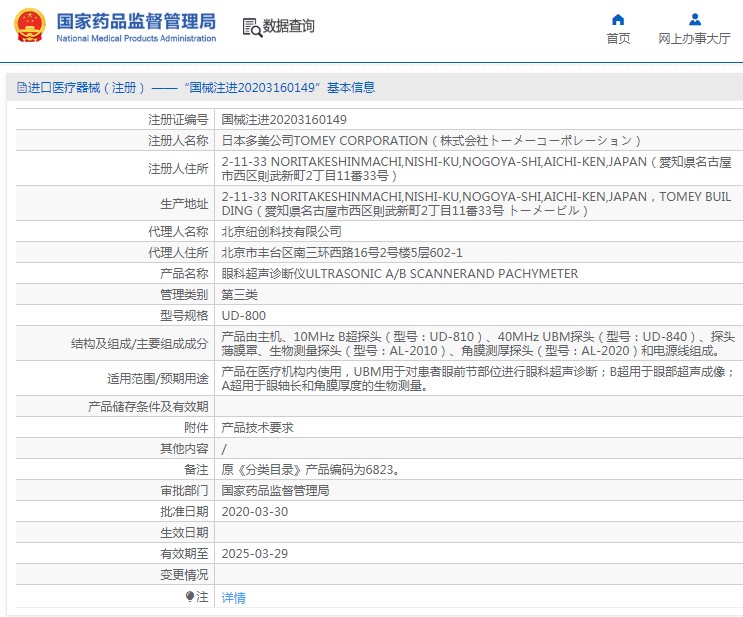Screen dimensions: 743x617
Task: Click the 产品储存条件及有效期 label
Action: point(148,407)
